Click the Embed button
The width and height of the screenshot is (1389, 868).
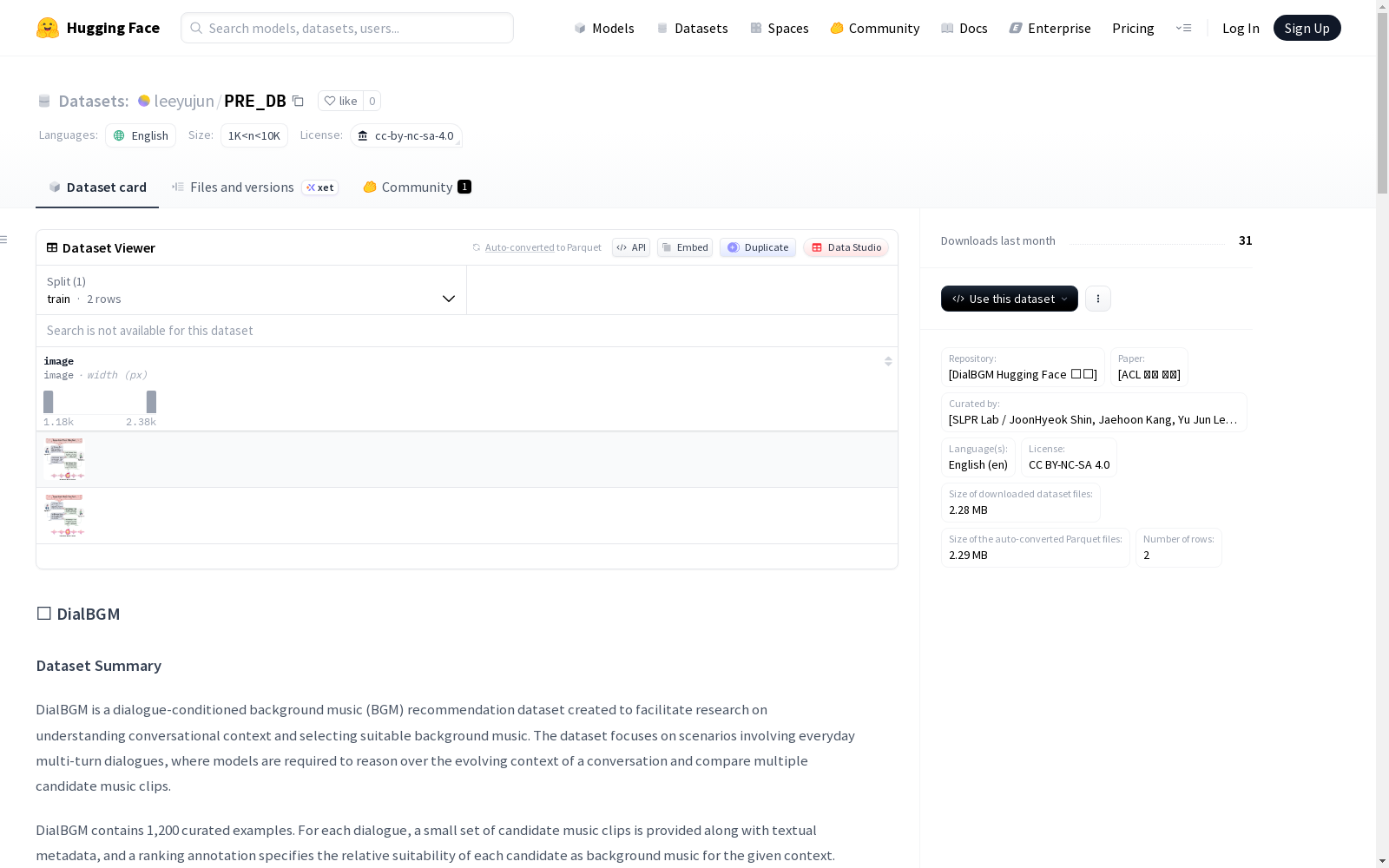coord(685,247)
